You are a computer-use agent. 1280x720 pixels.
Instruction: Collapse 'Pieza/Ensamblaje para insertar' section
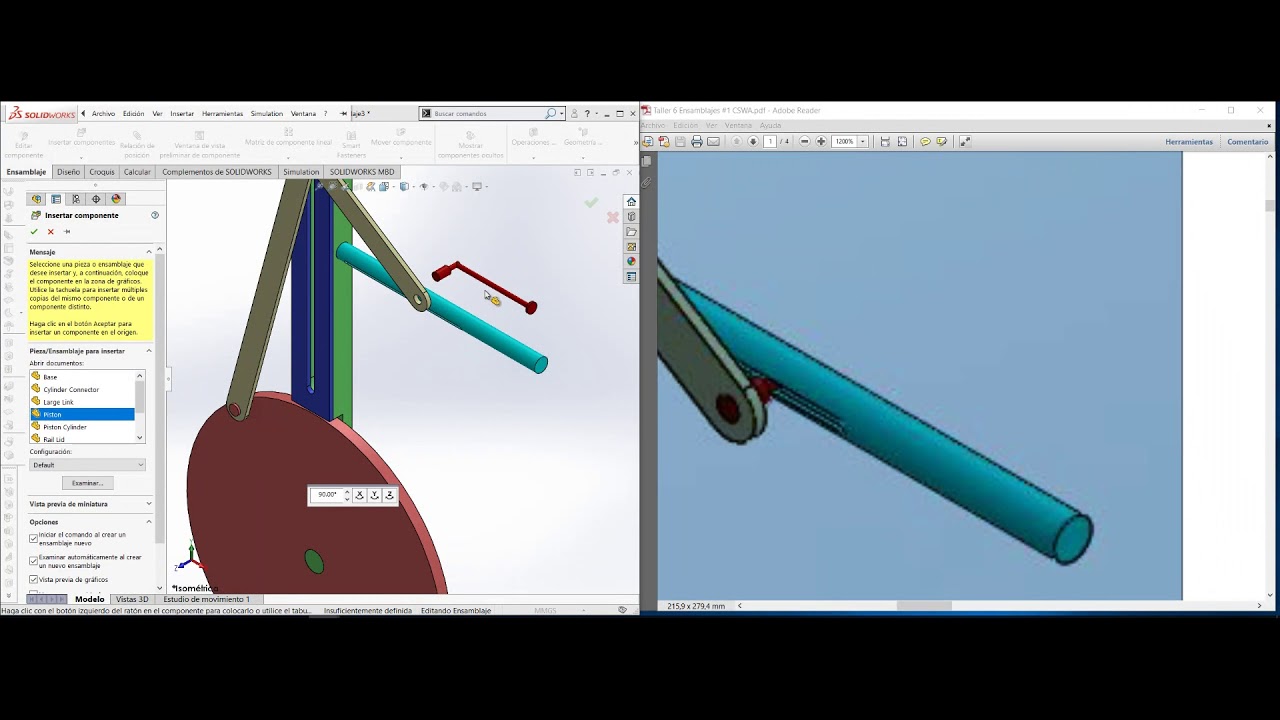click(x=149, y=351)
